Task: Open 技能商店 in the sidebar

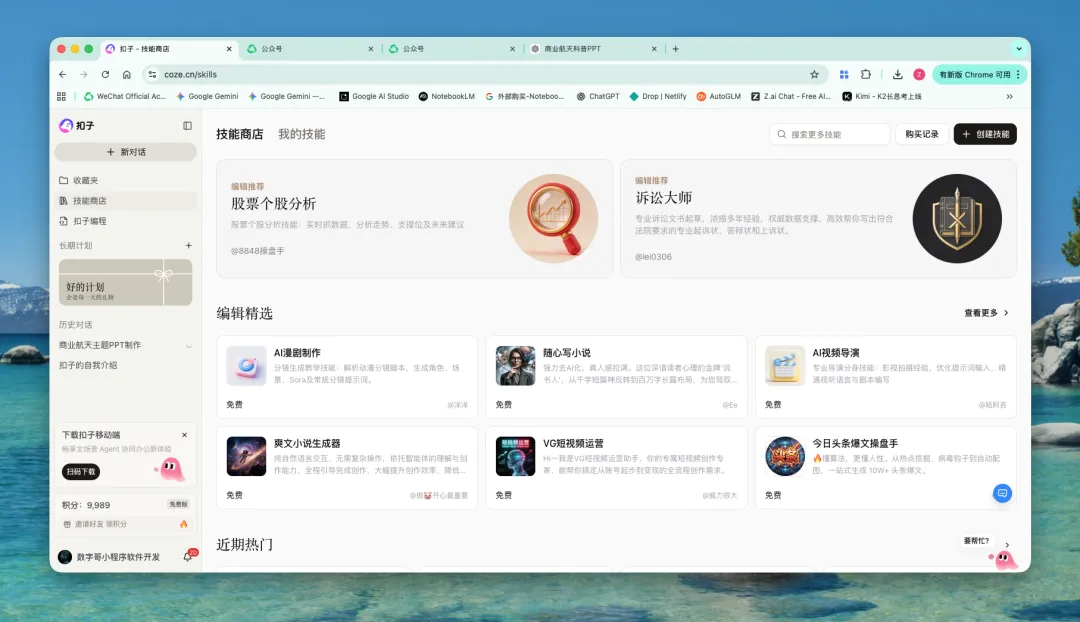Action: tap(125, 200)
